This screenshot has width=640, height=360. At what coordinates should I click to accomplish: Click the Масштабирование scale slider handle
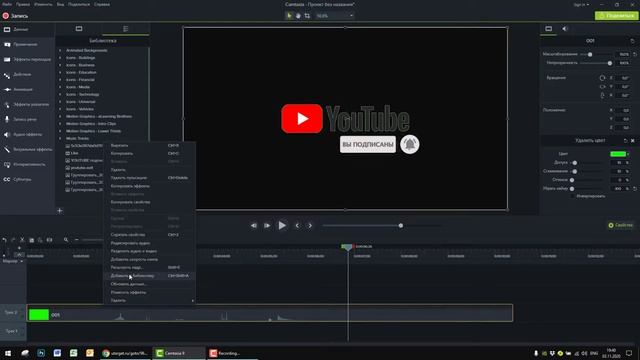click(x=590, y=54)
